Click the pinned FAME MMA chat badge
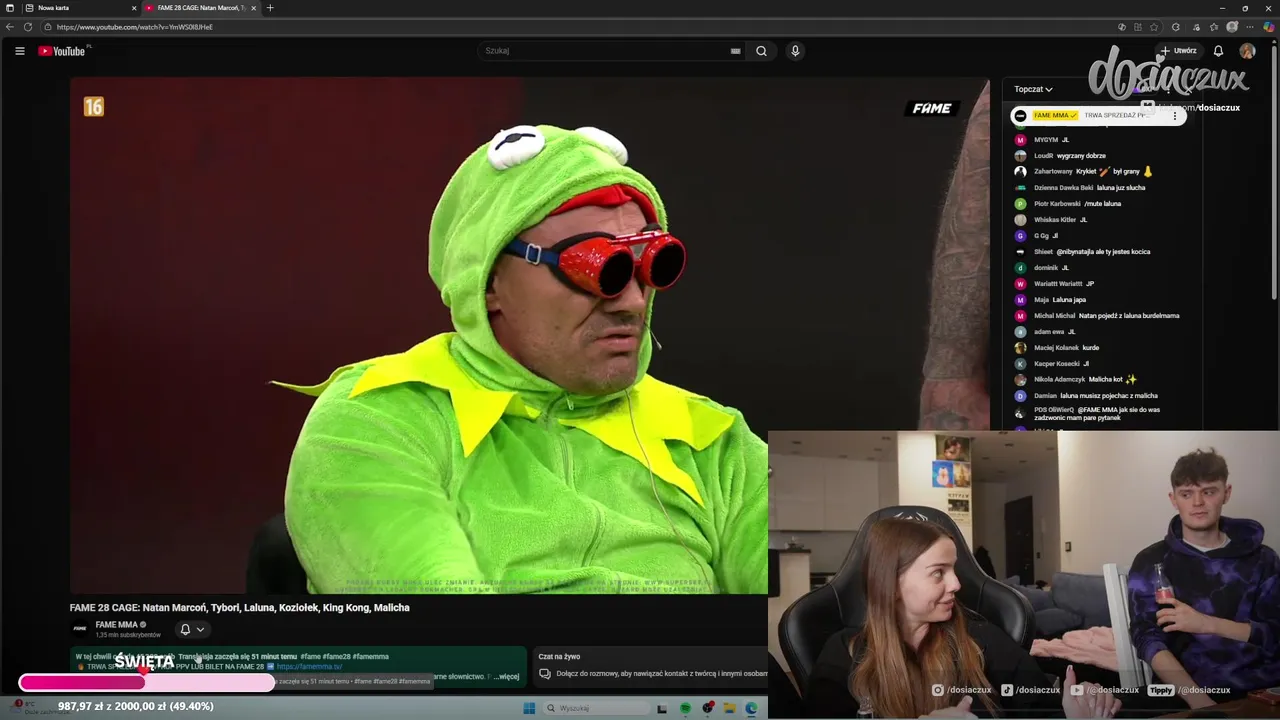This screenshot has width=1280, height=720. click(1055, 116)
